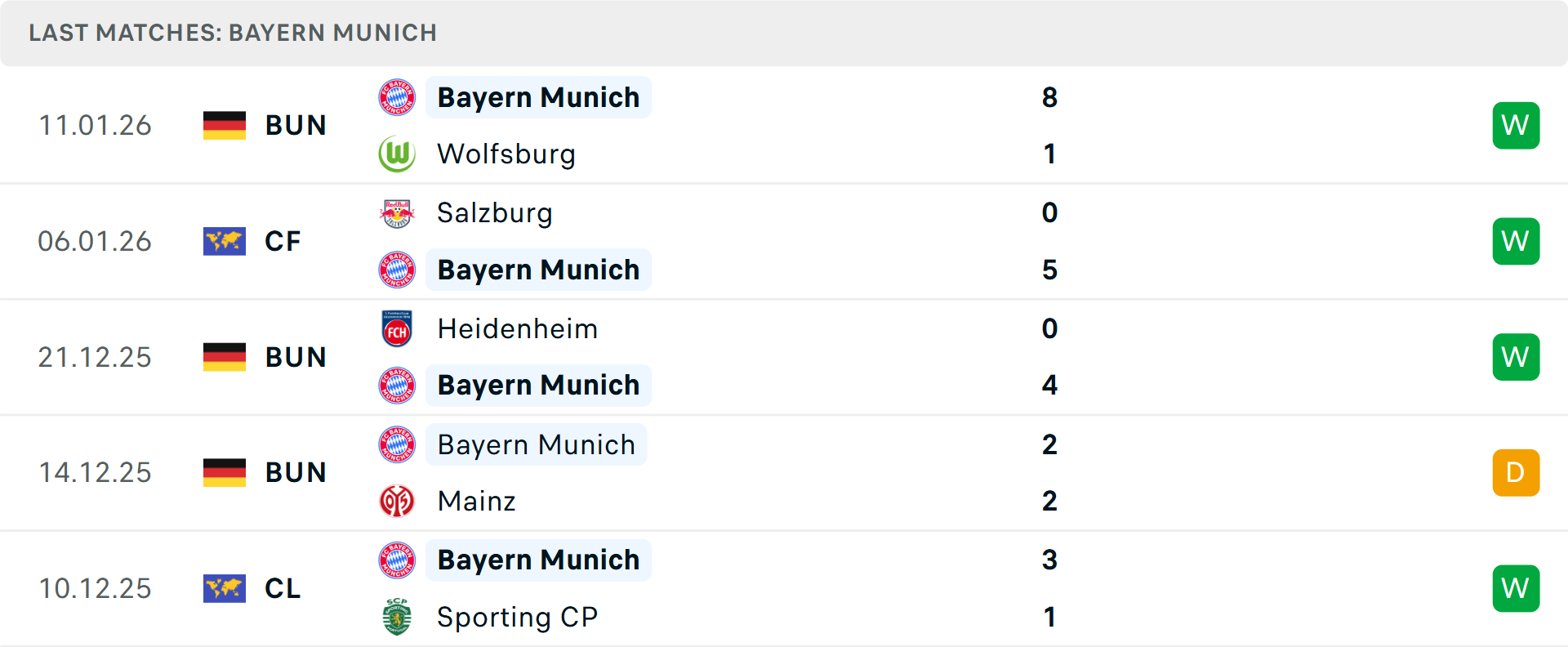The image size is (1568, 647).
Task: Click the Heidenheim FCH crest icon
Action: pyautogui.click(x=397, y=328)
